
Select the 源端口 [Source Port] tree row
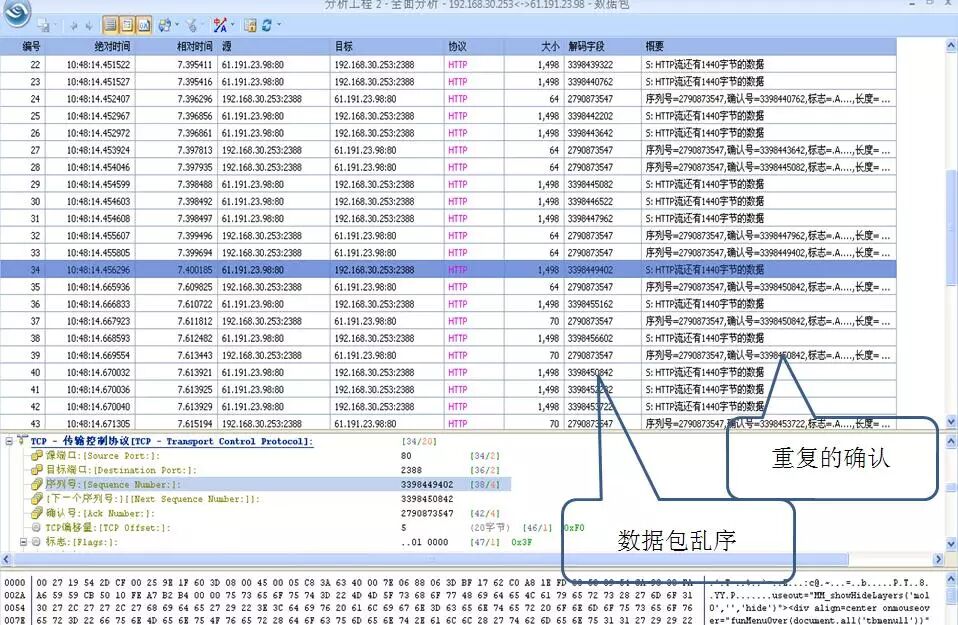[x=103, y=455]
